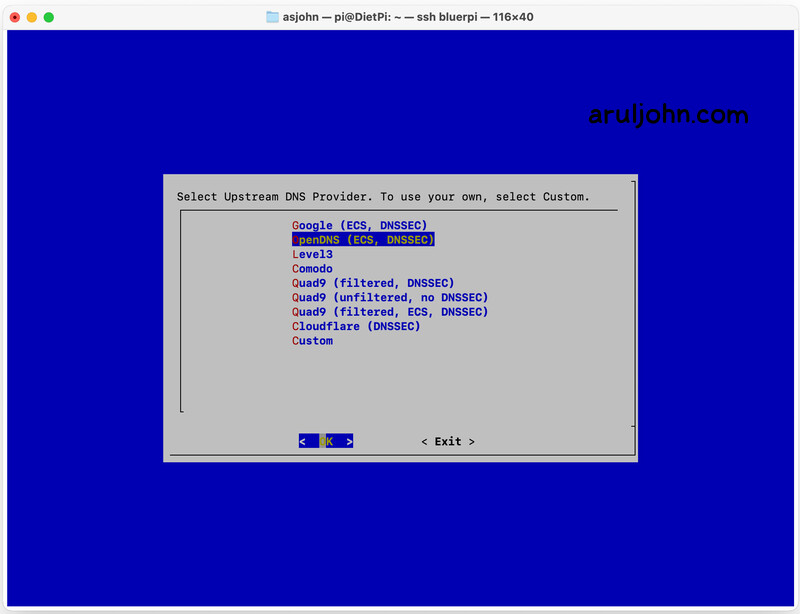Viewport: 800px width, 614px height.
Task: Select Cloudflare (DNSSEC) as DNS provider
Action: coord(356,326)
